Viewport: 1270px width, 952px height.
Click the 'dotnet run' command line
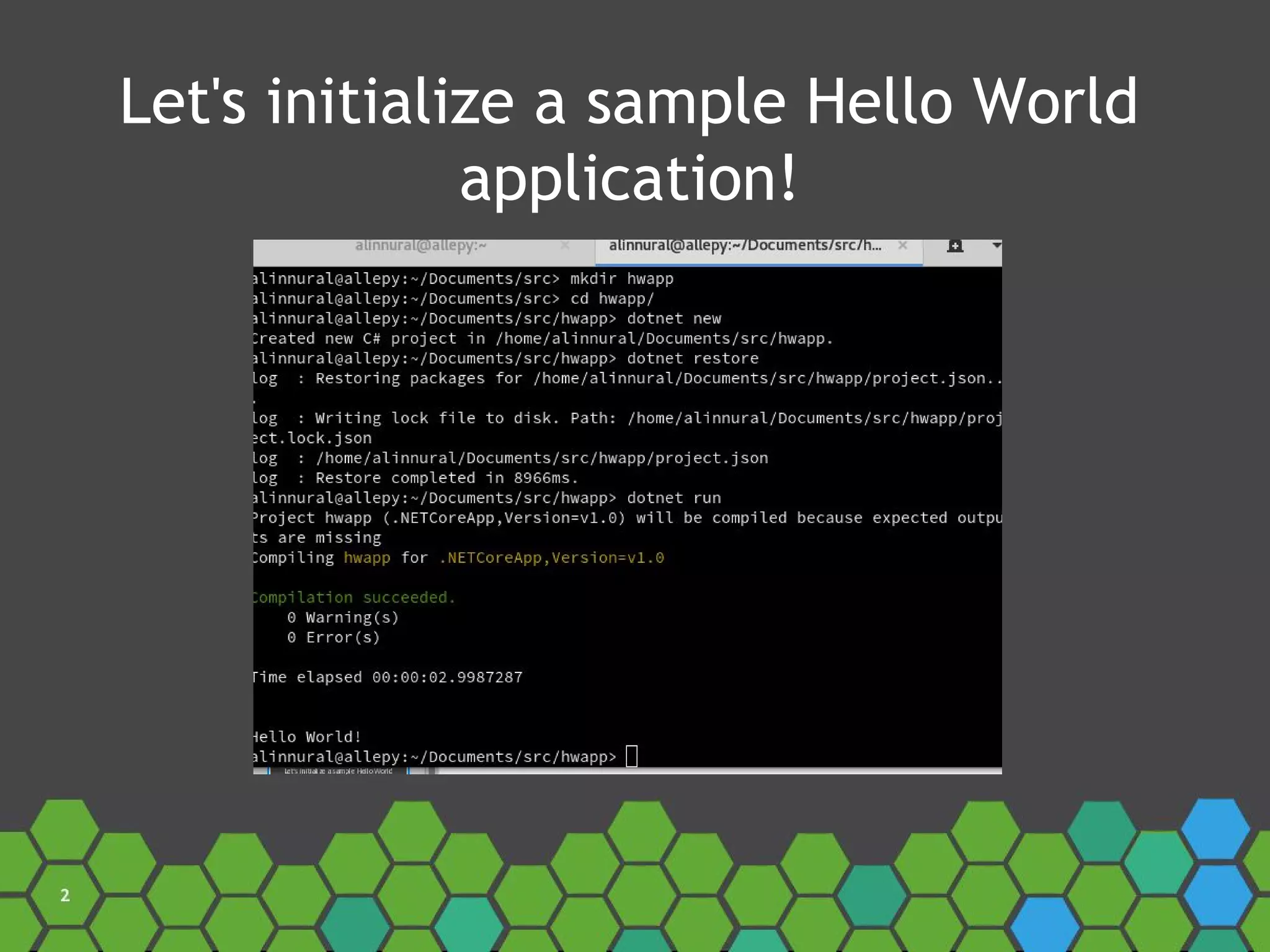tap(487, 498)
